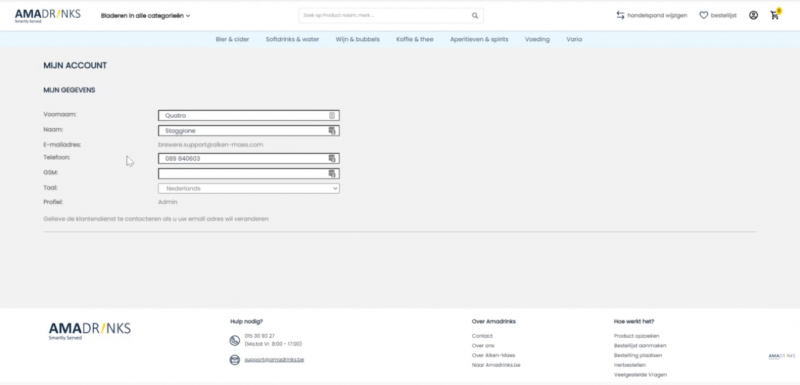Click the greyed e-mail address text

pos(211,145)
